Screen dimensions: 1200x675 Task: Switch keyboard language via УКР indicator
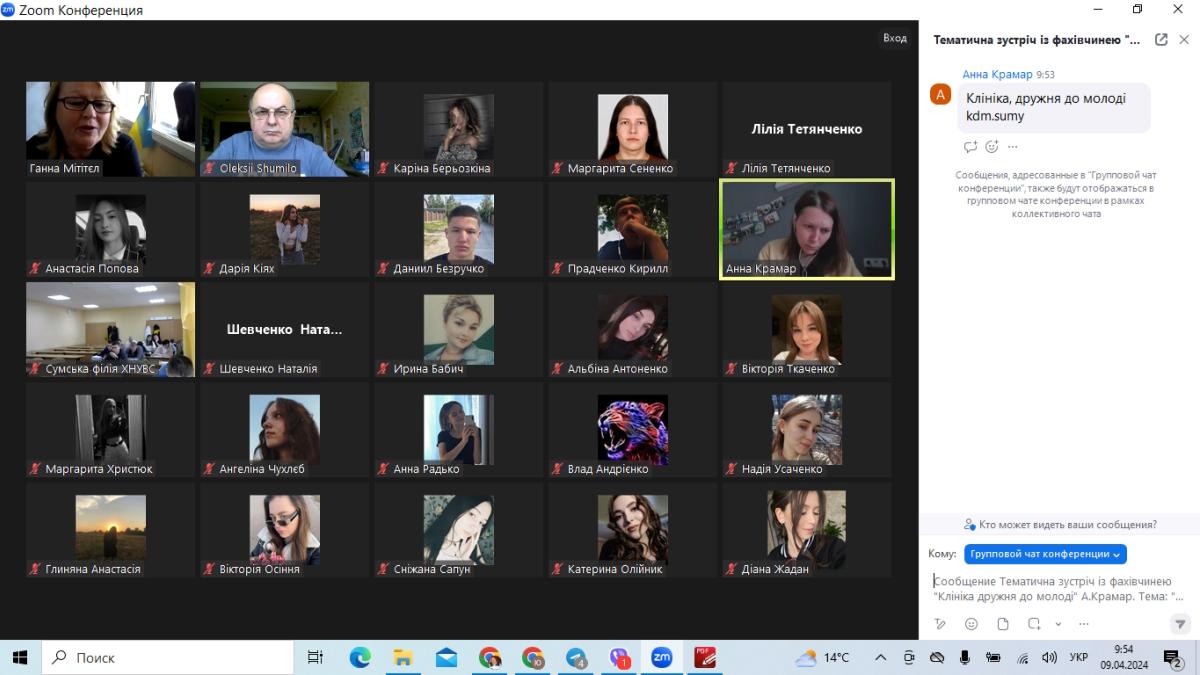(1079, 657)
